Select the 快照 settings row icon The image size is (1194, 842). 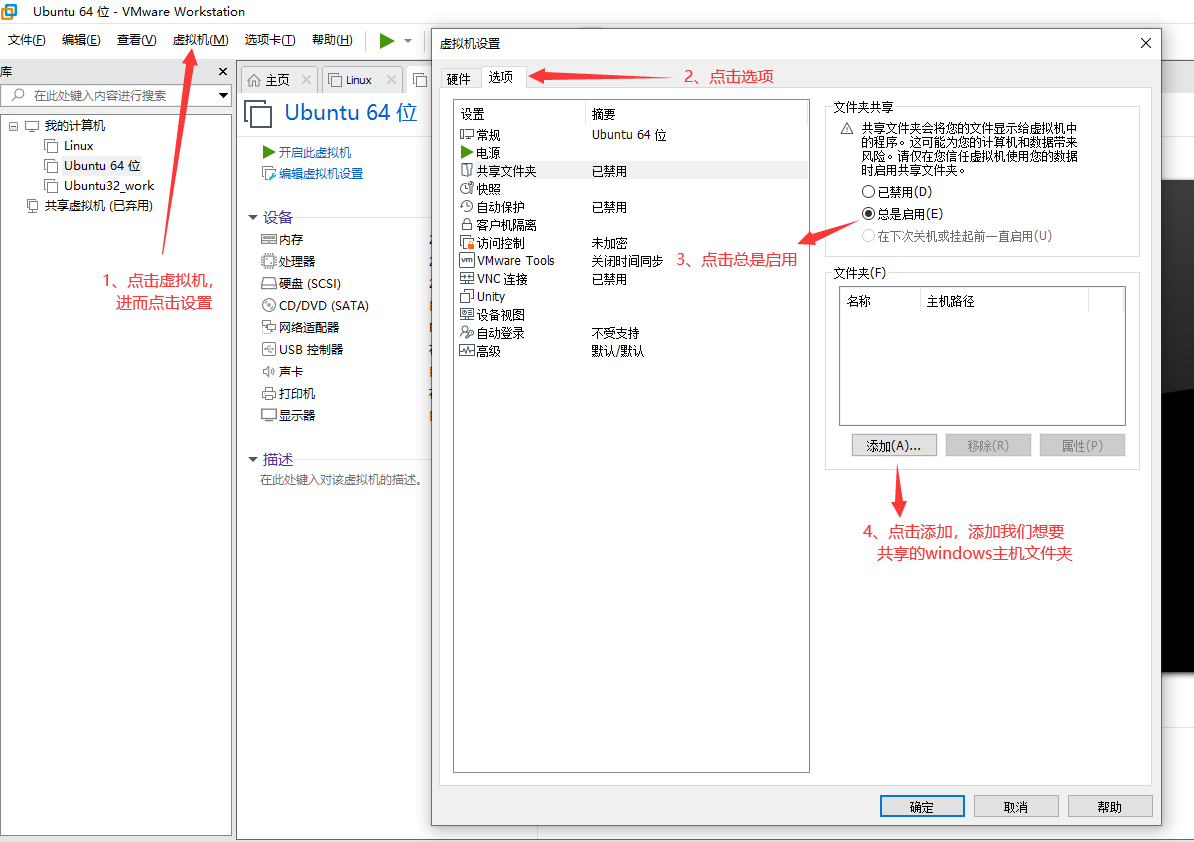tap(467, 189)
